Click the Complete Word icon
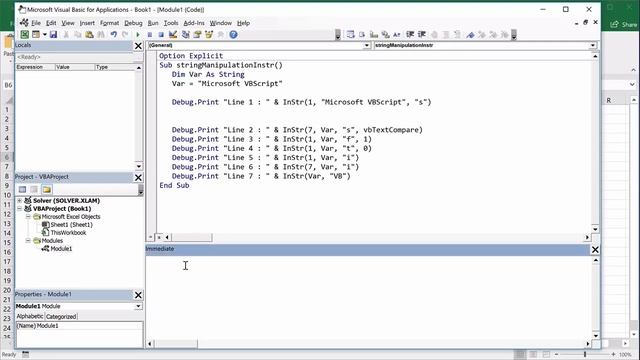 click(x=397, y=35)
